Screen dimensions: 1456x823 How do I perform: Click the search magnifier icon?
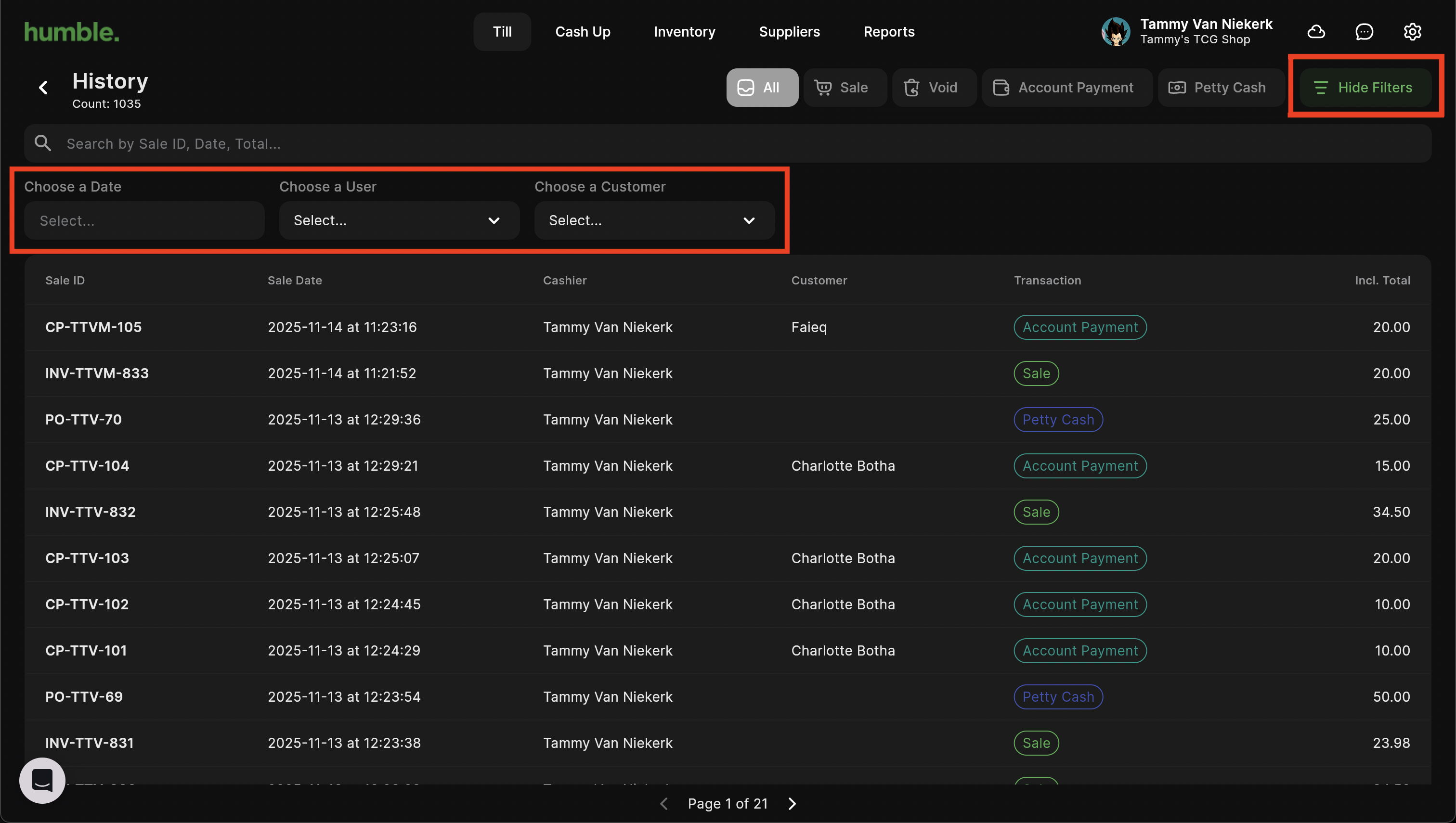point(43,143)
